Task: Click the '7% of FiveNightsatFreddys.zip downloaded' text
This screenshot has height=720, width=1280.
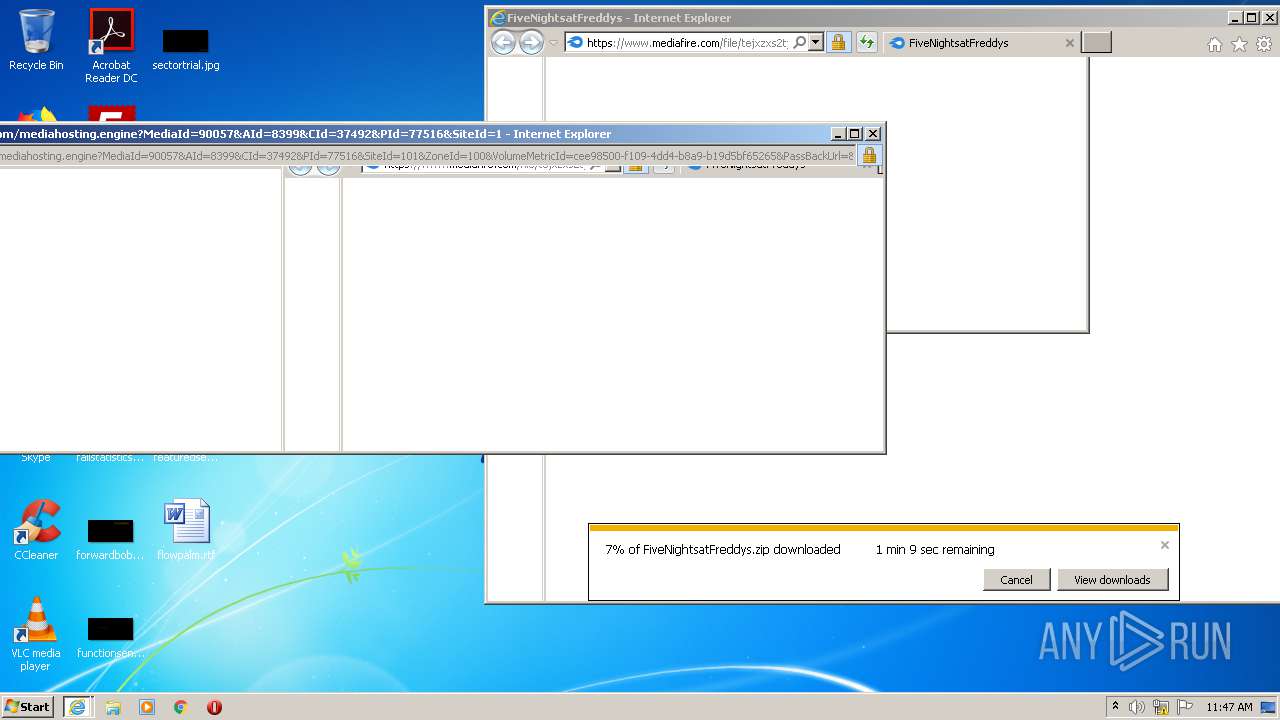Action: [722, 549]
